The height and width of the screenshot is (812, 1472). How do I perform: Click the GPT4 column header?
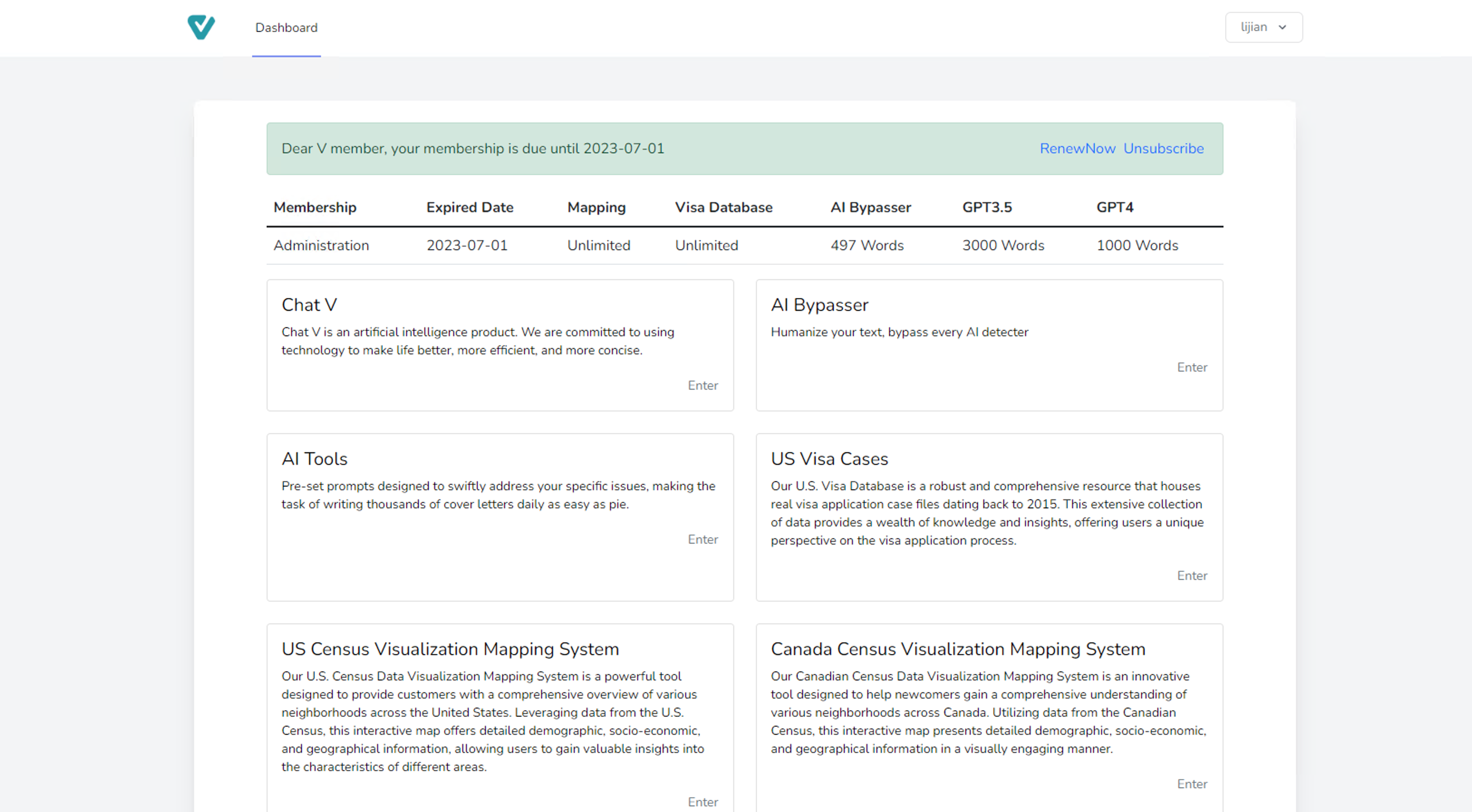tap(1114, 208)
